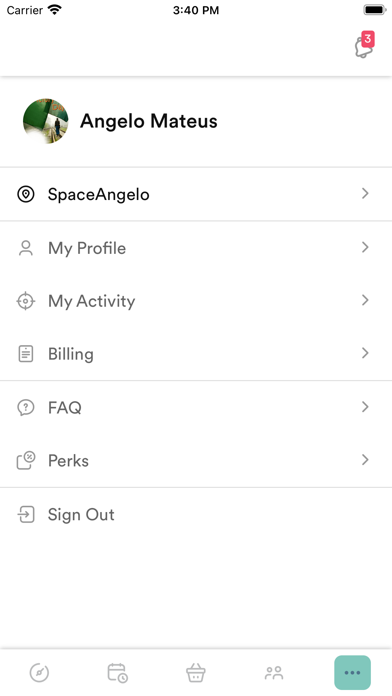Image resolution: width=392 pixels, height=696 pixels.
Task: Open the shopping basket tab icon
Action: coord(196,672)
